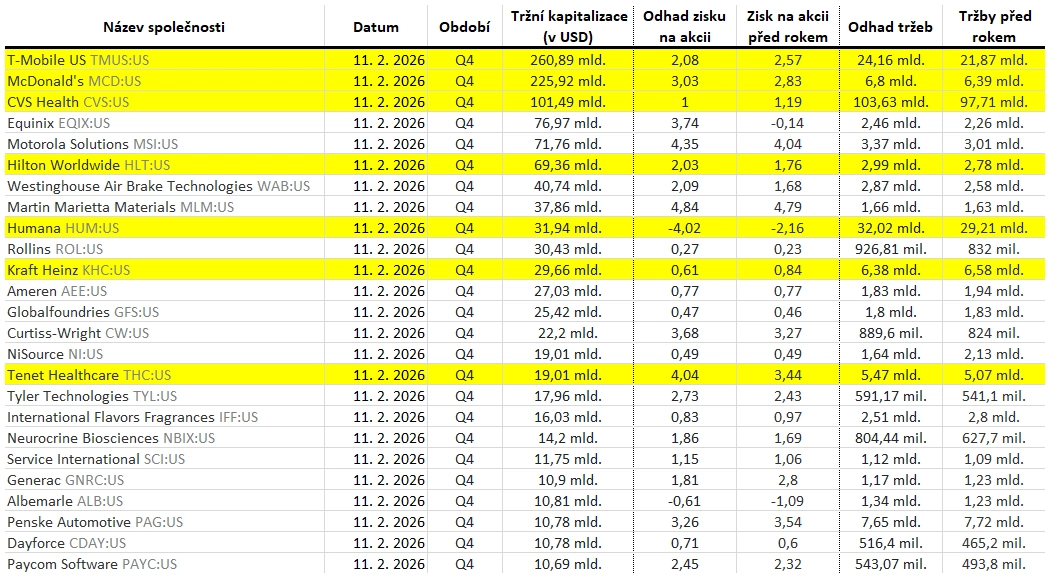Click Paycom prior revenue 493,8 mil.

point(994,565)
